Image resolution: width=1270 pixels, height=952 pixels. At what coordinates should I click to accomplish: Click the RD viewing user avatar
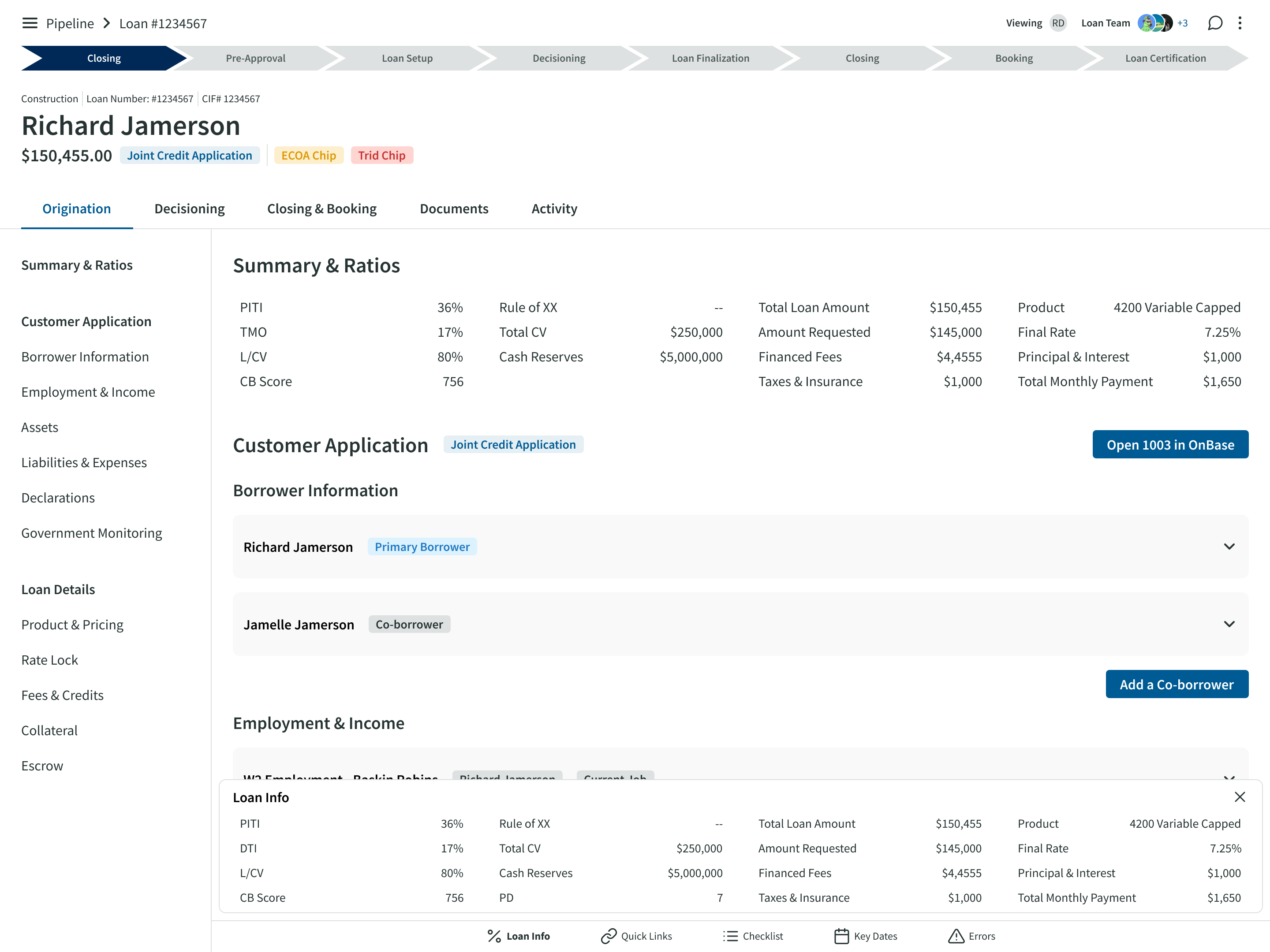(x=1057, y=23)
